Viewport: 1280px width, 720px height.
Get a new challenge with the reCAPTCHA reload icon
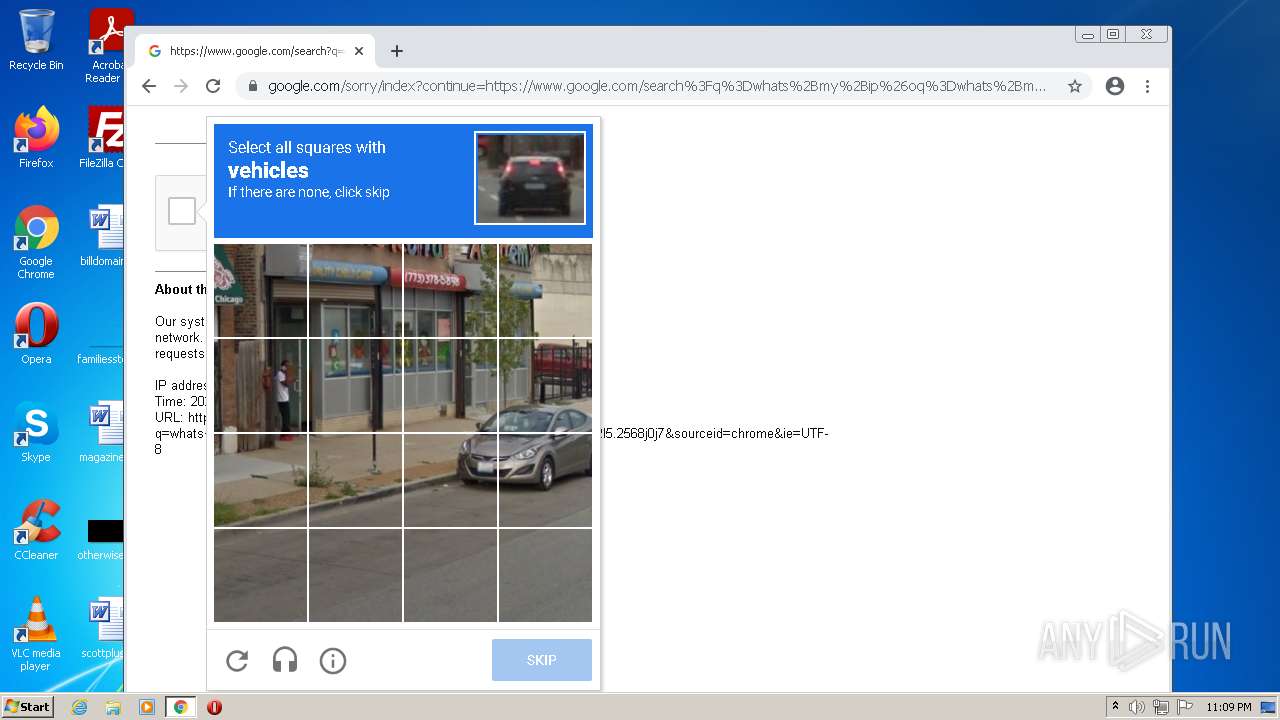237,660
